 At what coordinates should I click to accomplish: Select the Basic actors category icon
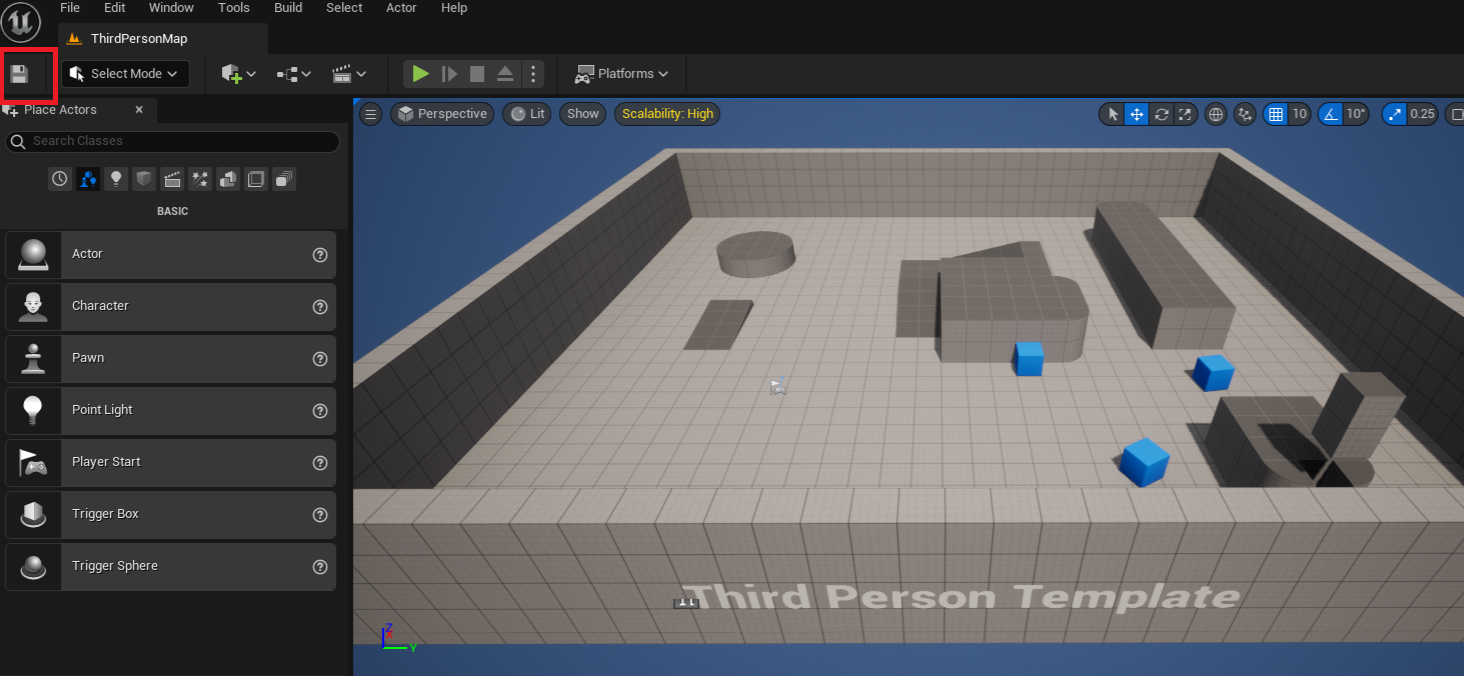(88, 179)
